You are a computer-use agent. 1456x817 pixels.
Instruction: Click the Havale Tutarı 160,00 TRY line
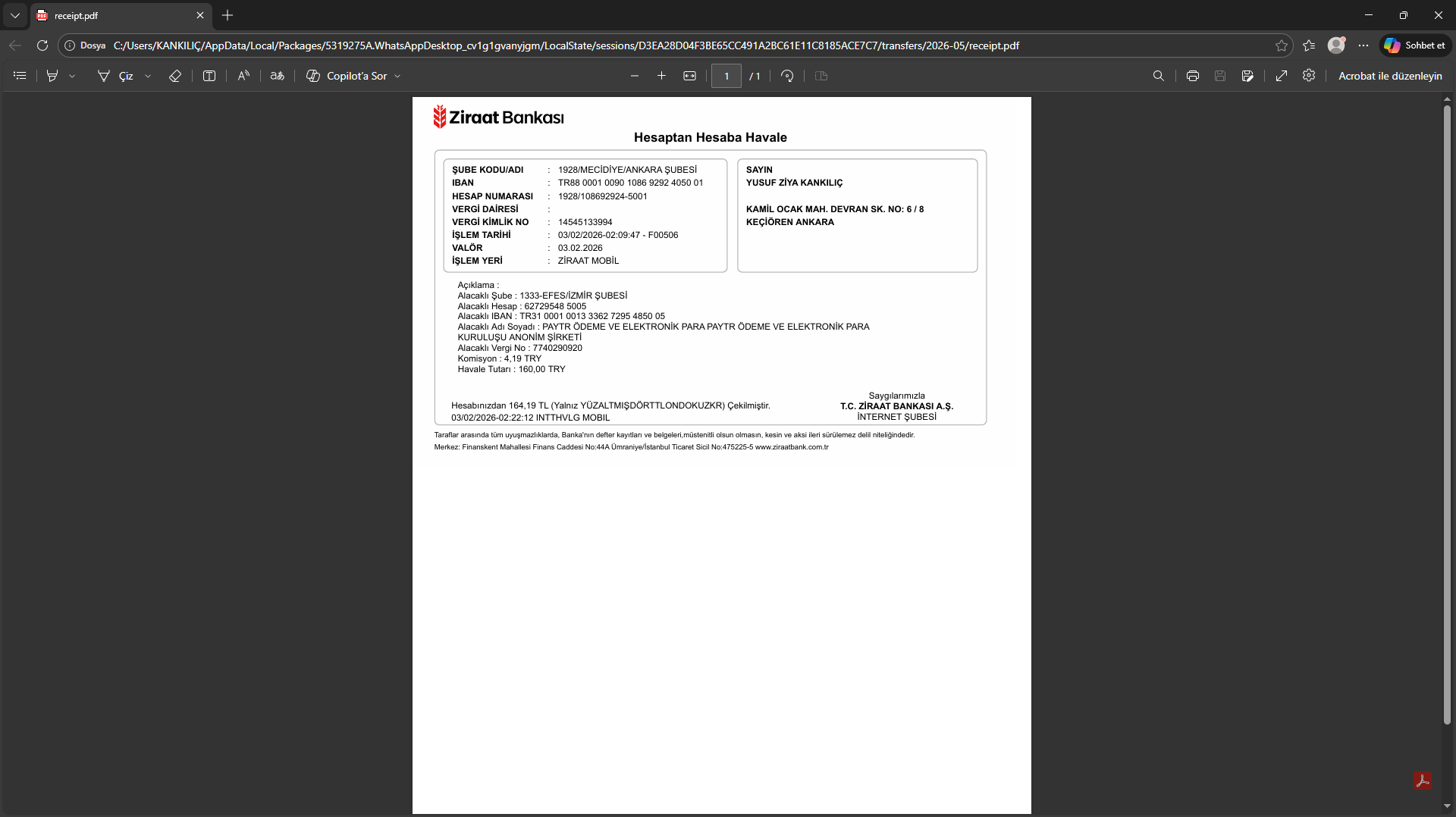click(x=512, y=369)
